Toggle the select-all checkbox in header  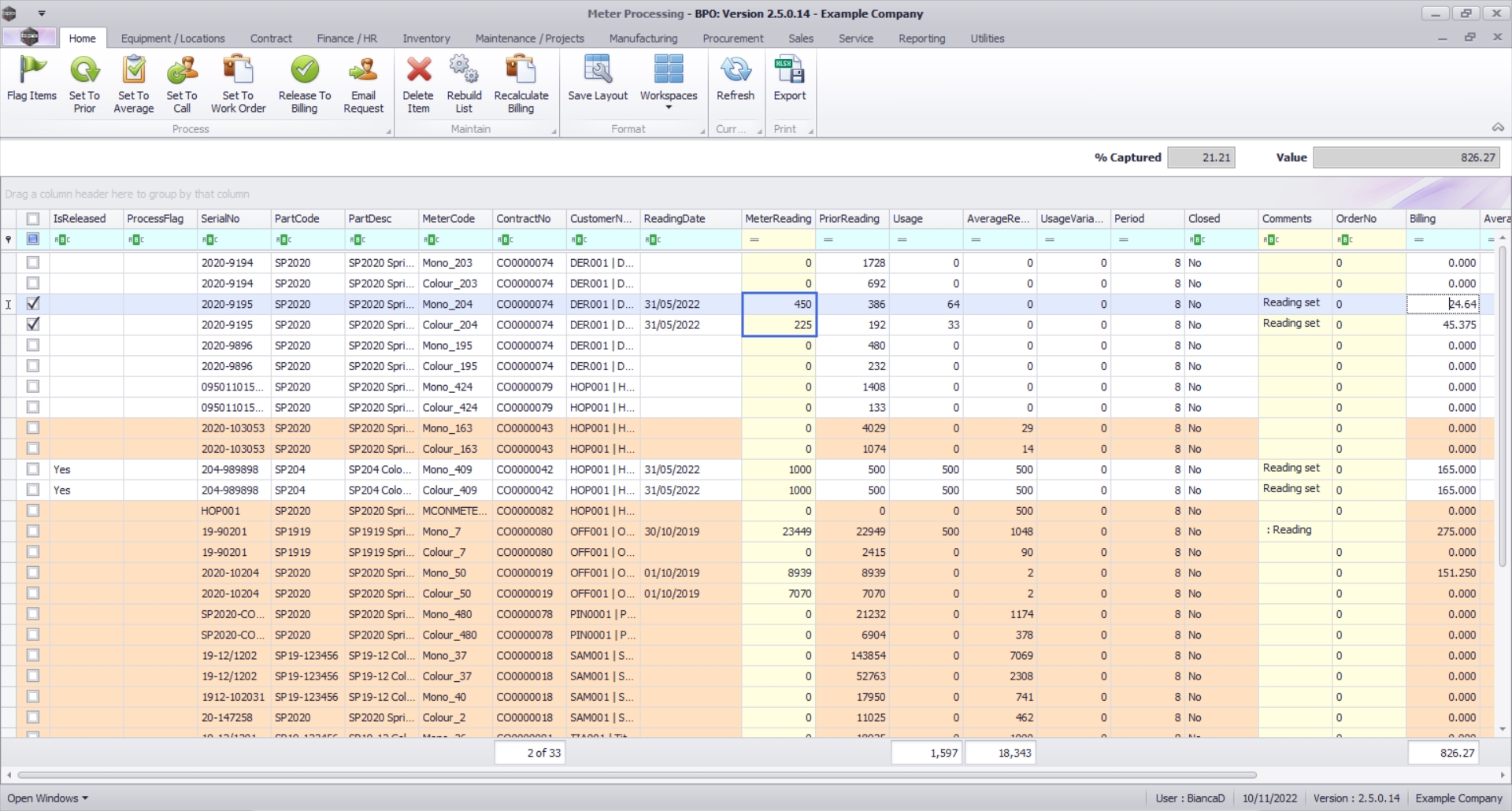pos(33,219)
